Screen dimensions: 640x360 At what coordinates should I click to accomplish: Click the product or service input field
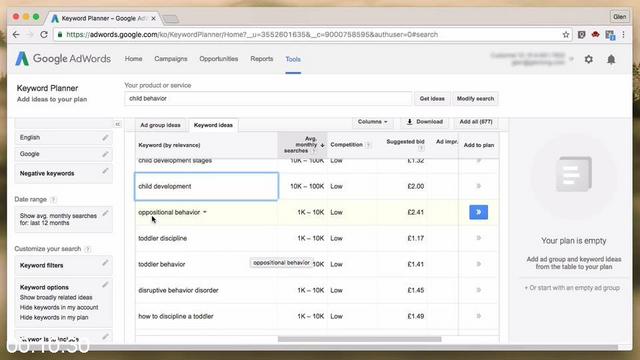coord(268,98)
